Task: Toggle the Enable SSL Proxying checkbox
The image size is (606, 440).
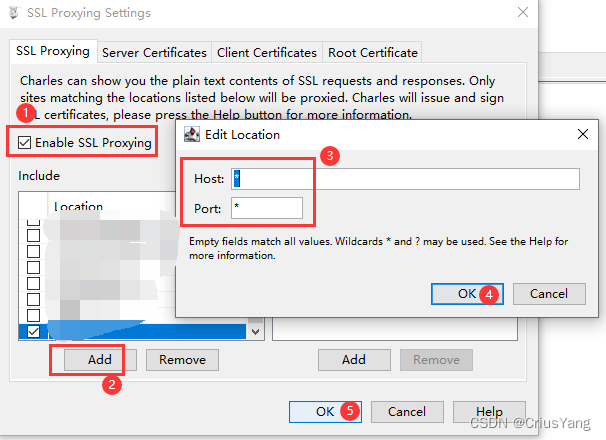Action: pyautogui.click(x=25, y=143)
